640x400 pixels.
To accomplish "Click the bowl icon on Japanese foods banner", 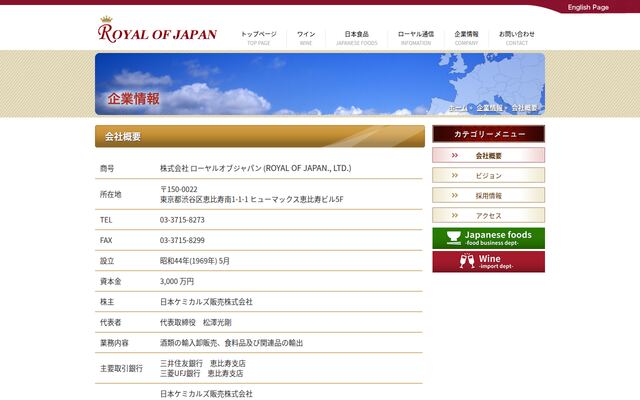I will (x=453, y=238).
